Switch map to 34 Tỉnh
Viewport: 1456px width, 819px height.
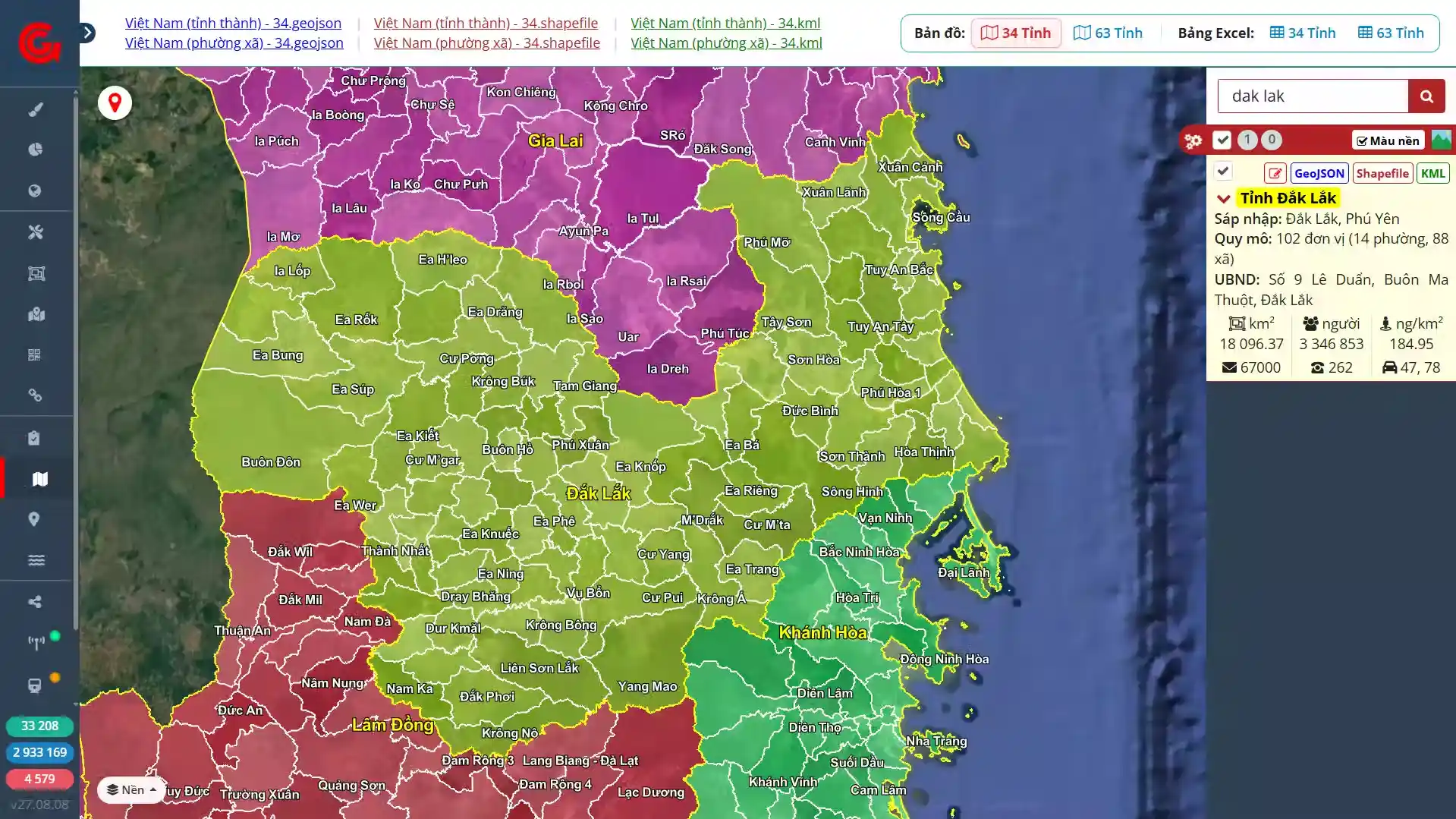point(1016,33)
